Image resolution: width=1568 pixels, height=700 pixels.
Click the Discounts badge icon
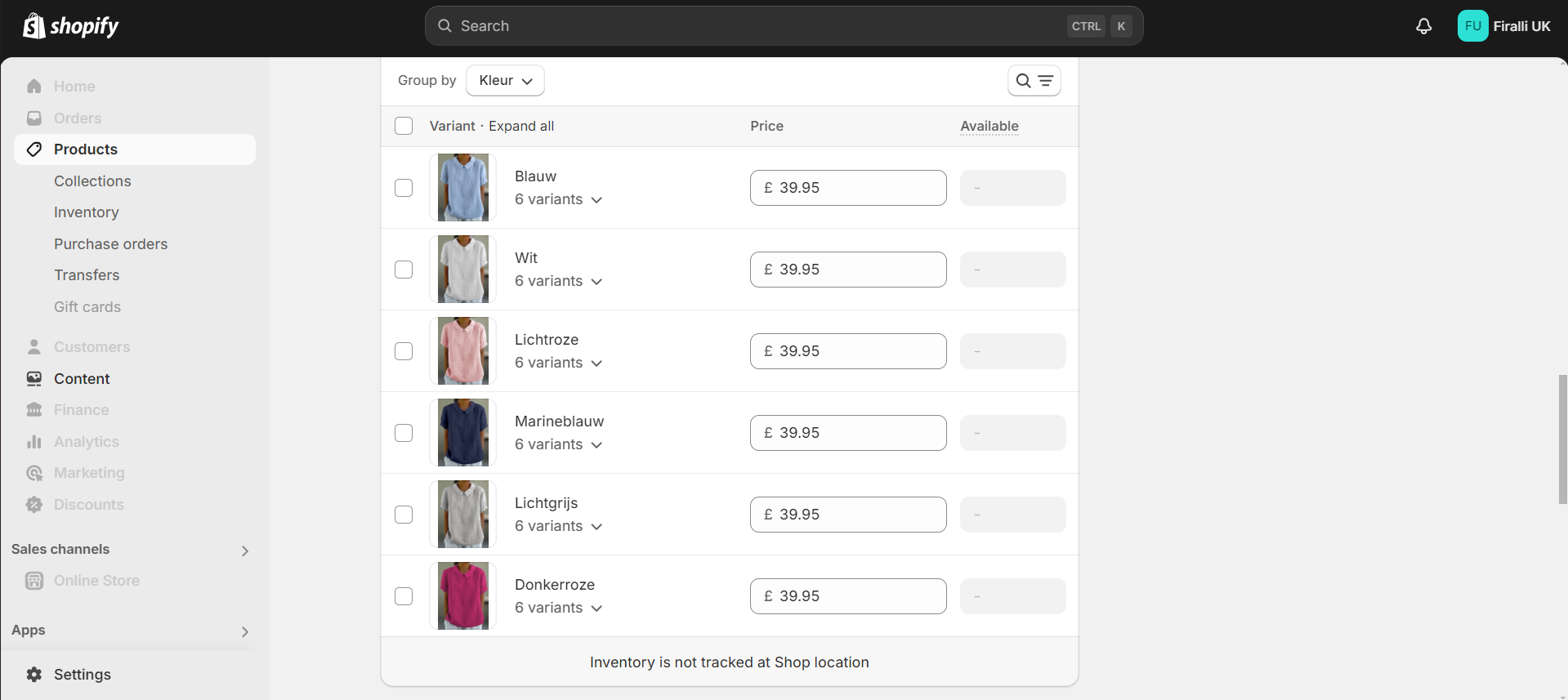[x=34, y=505]
